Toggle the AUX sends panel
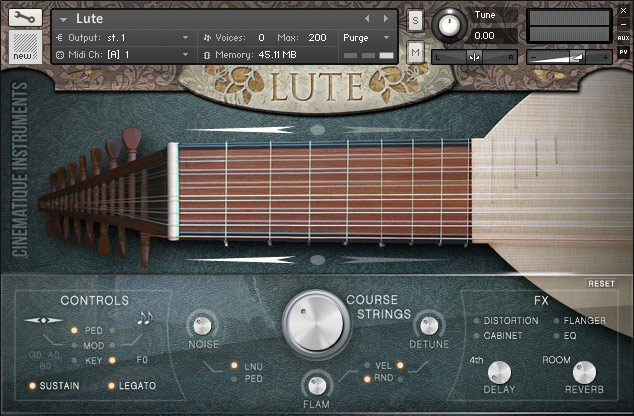This screenshot has height=416, width=634. tap(623, 38)
